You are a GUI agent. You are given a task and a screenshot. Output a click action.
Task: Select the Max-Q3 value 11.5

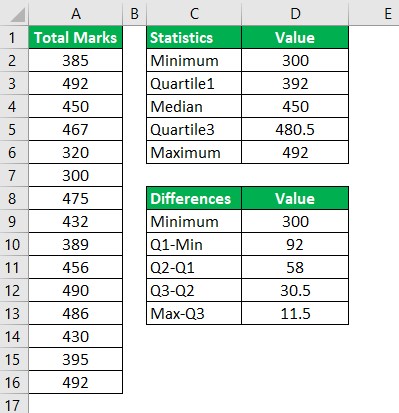click(x=295, y=313)
